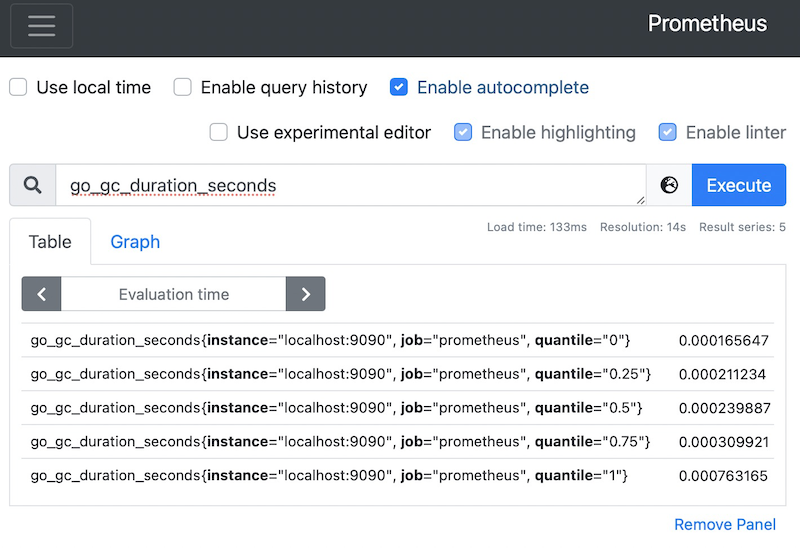Click the Evaluation time input field

click(x=173, y=294)
